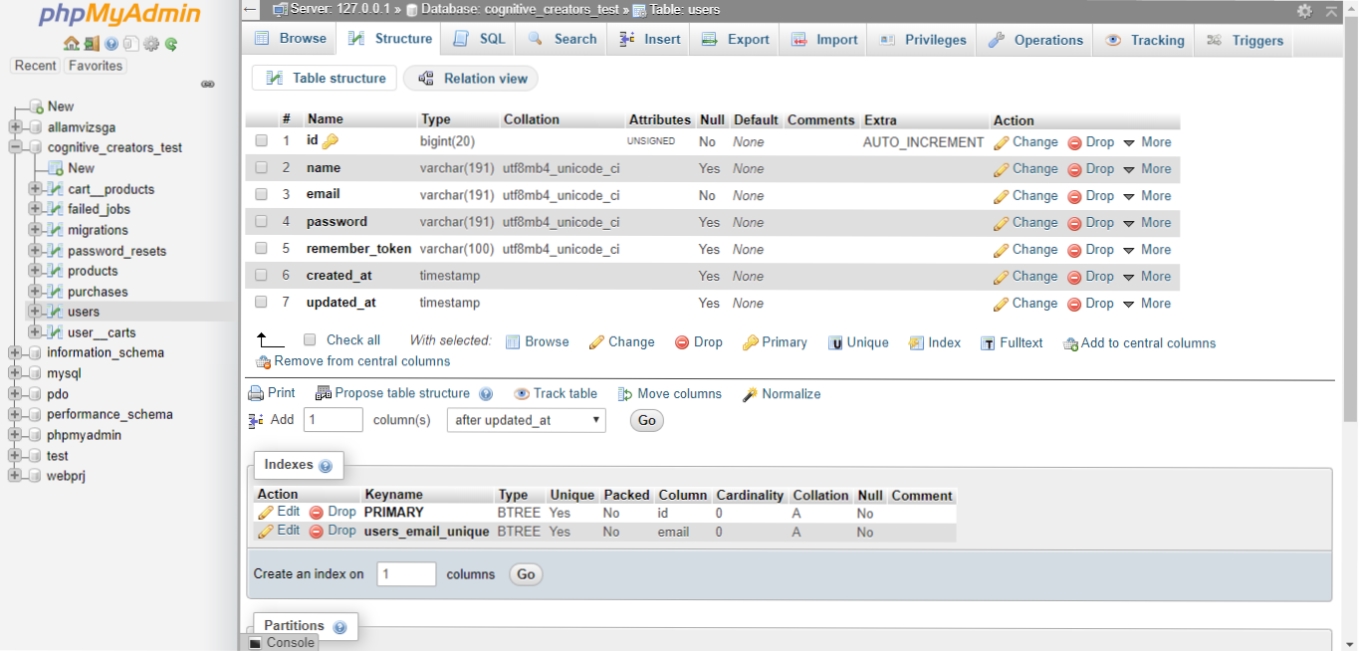
Task: Click the primary key icon next to id
Action: (x=330, y=142)
